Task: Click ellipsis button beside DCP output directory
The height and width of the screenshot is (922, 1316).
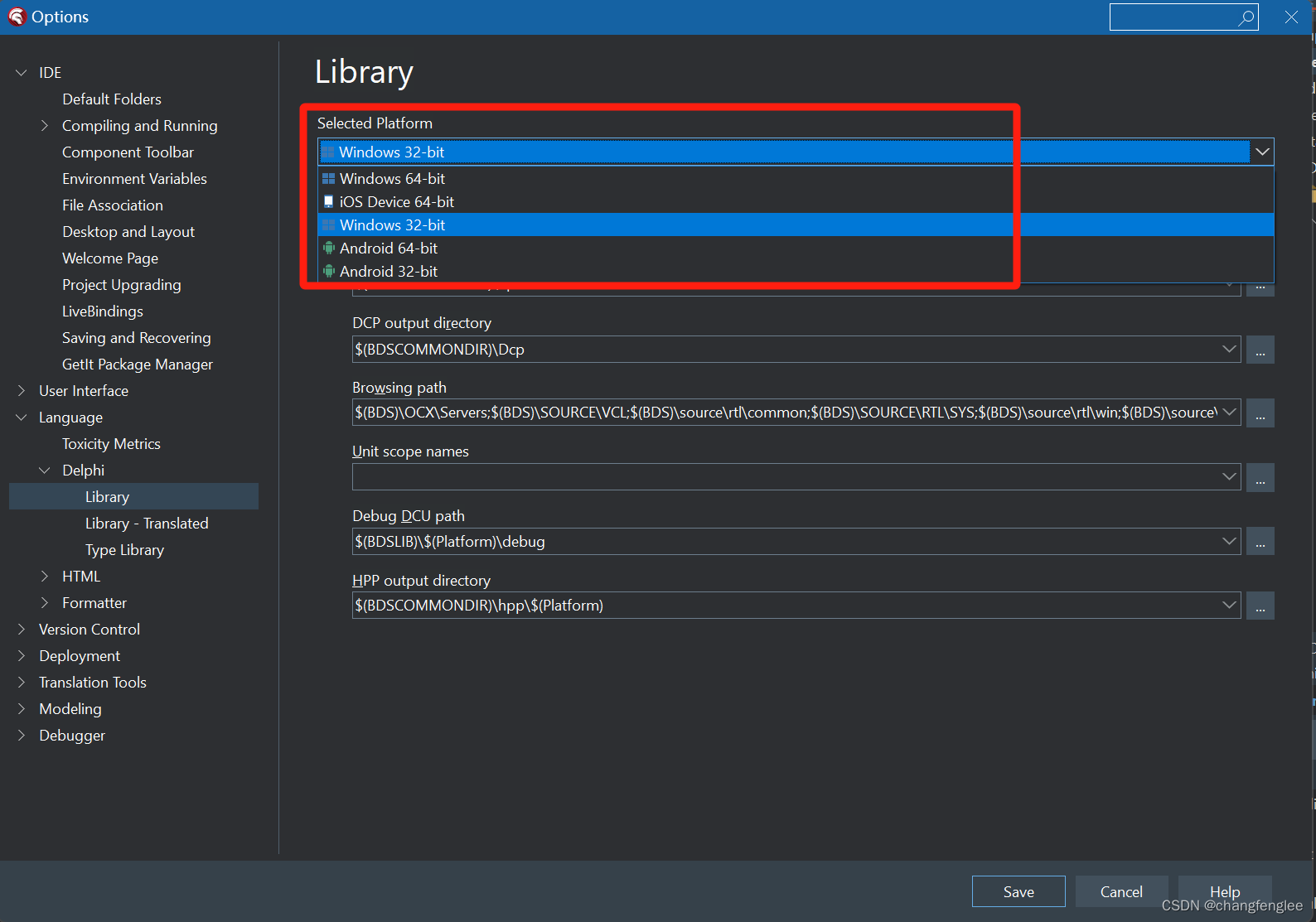Action: click(x=1260, y=350)
